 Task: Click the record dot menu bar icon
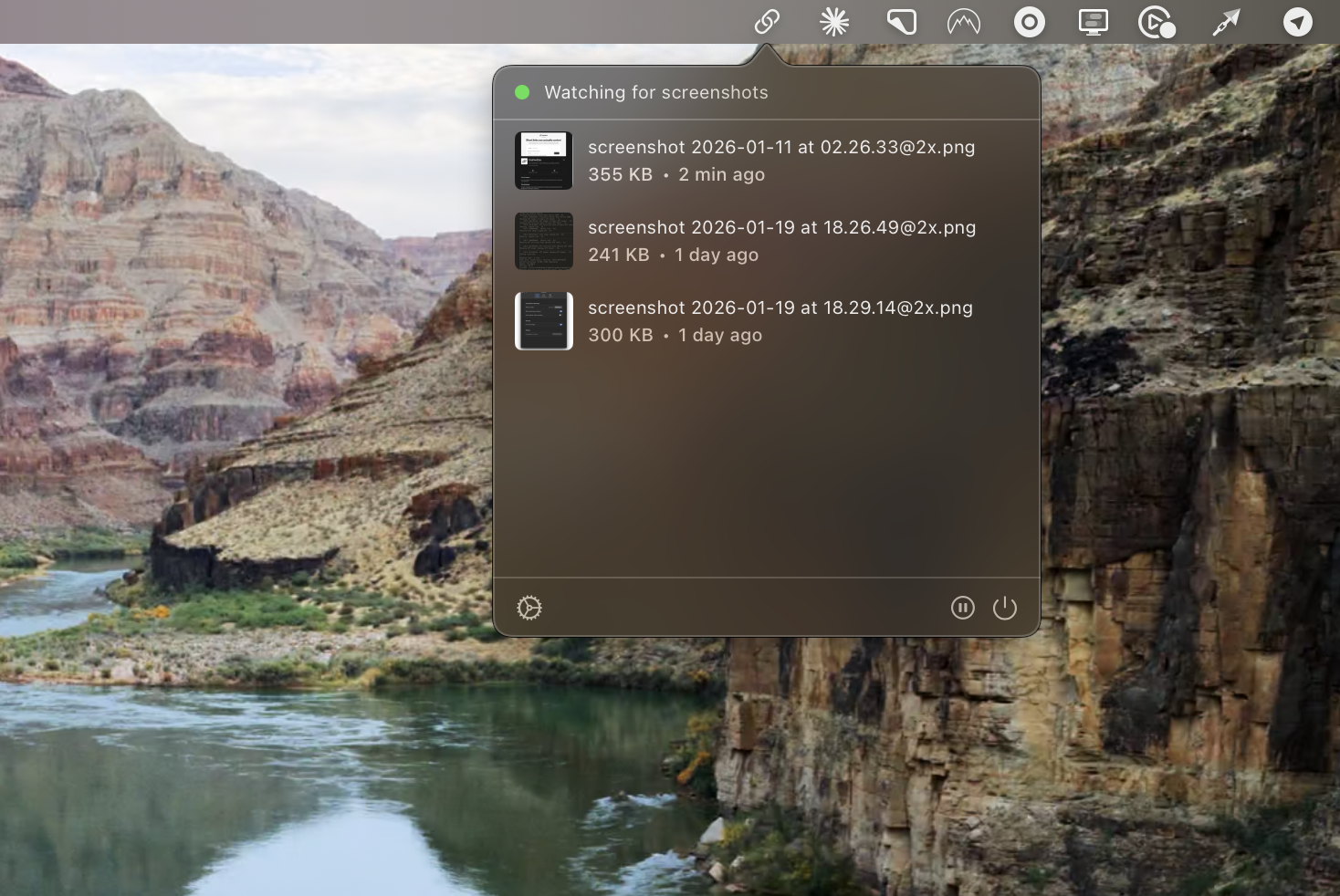pyautogui.click(x=1029, y=22)
